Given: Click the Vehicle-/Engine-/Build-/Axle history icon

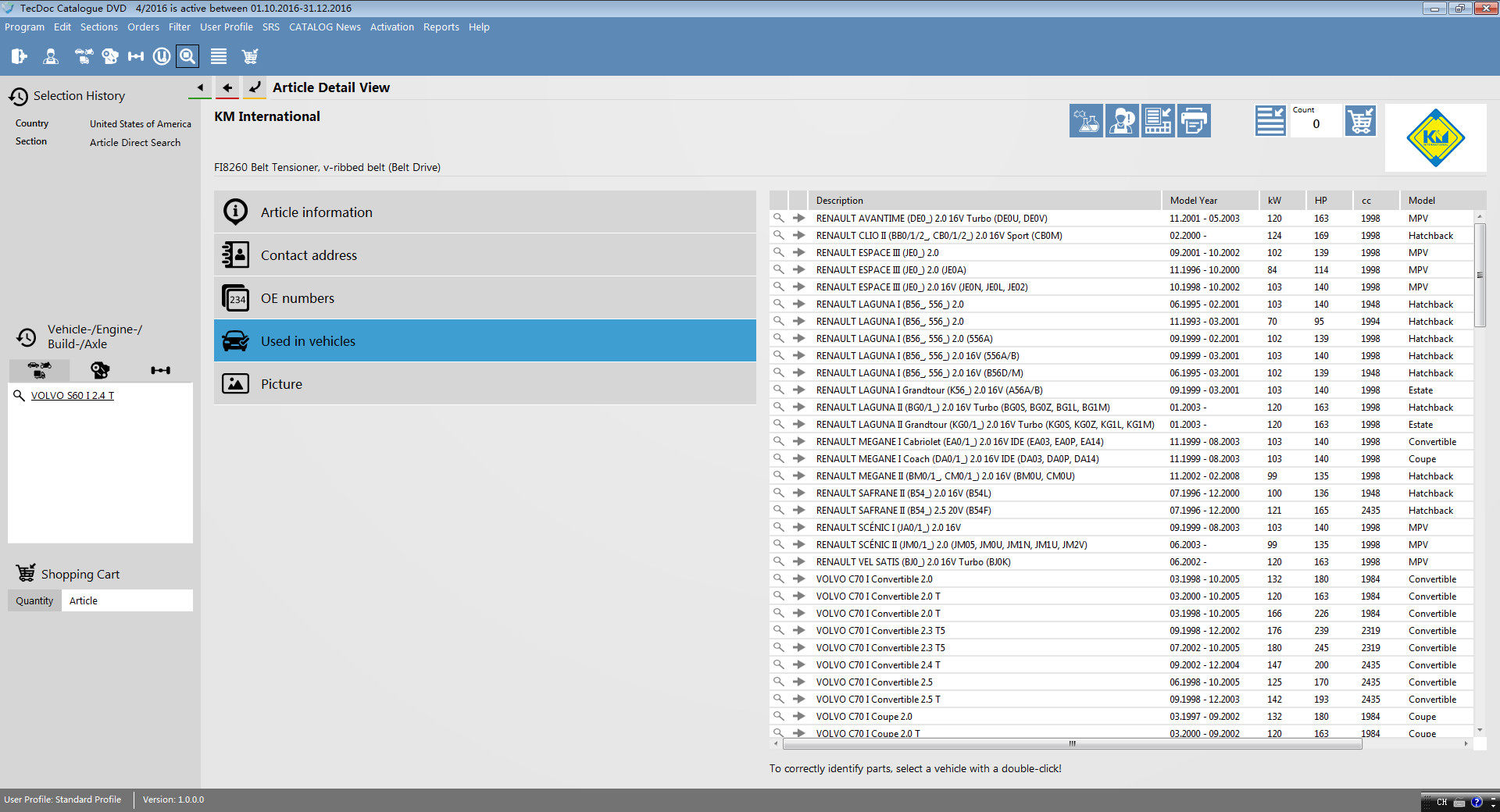Looking at the screenshot, I should 27,337.
